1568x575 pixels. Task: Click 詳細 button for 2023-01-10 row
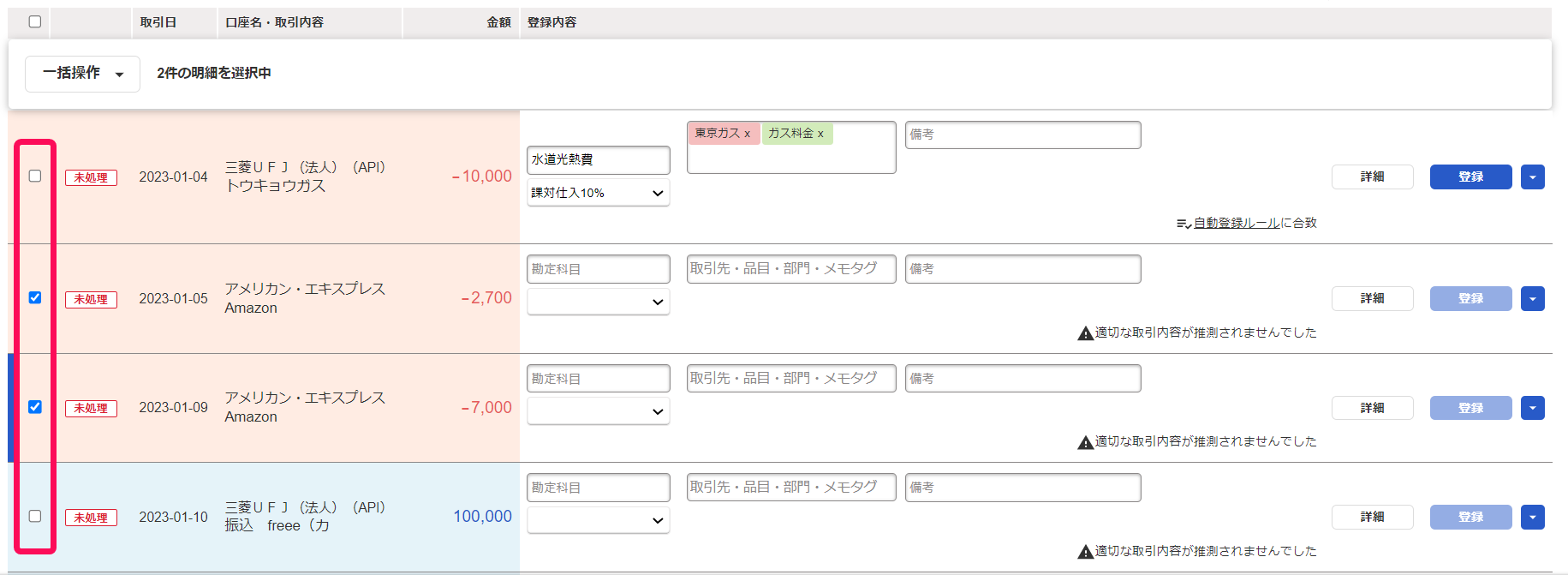pyautogui.click(x=1372, y=518)
